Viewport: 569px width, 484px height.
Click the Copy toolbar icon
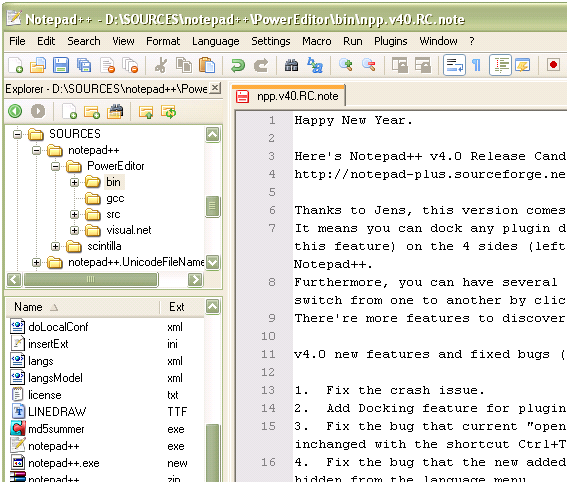pos(184,66)
